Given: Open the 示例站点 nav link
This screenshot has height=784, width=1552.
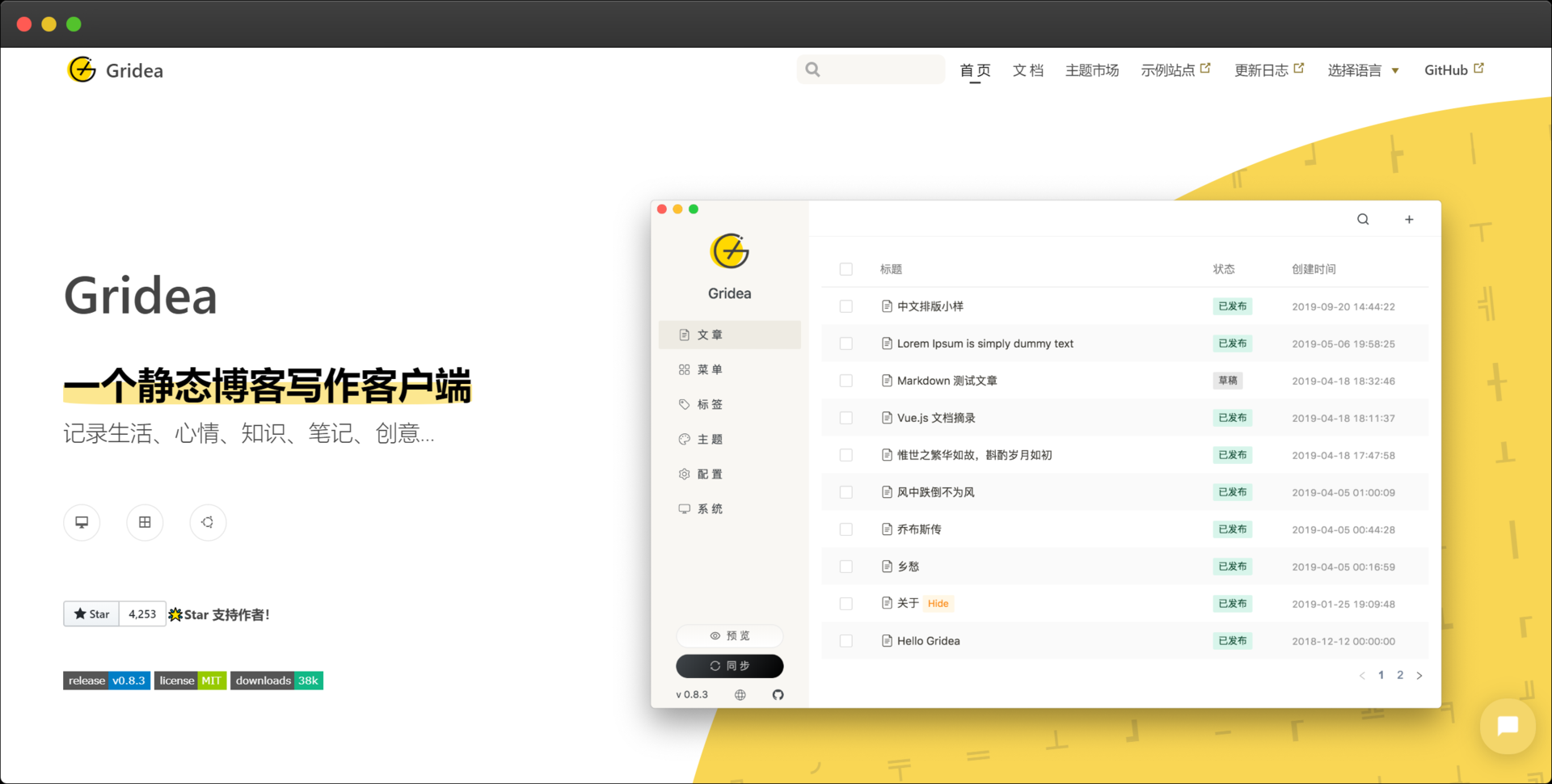Looking at the screenshot, I should click(1175, 70).
